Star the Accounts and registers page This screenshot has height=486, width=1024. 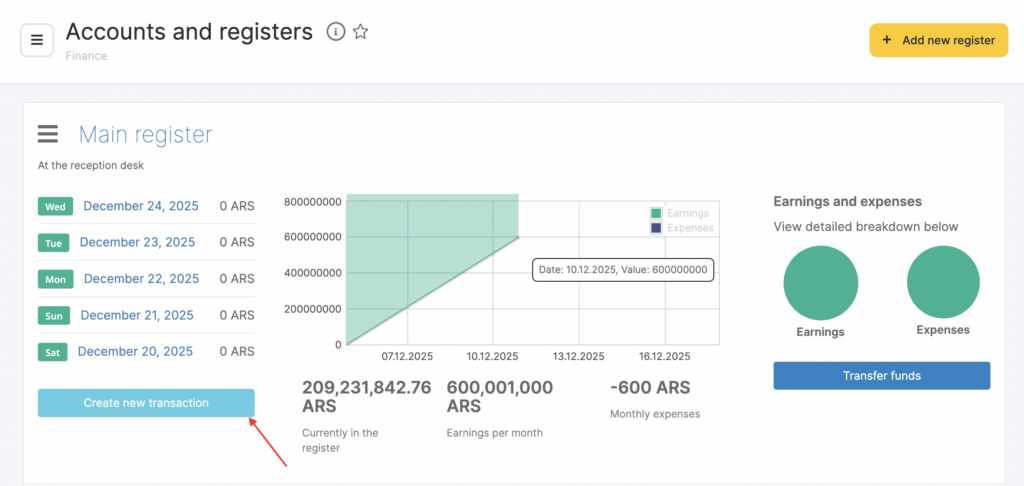tap(361, 32)
